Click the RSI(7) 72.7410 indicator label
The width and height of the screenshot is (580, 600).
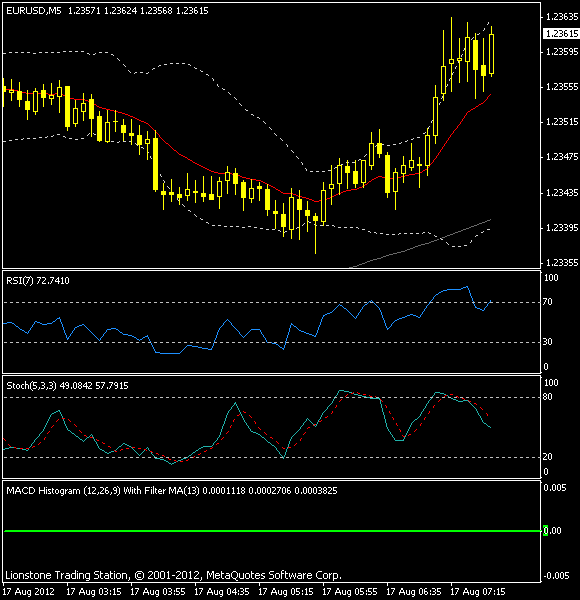click(x=38, y=280)
